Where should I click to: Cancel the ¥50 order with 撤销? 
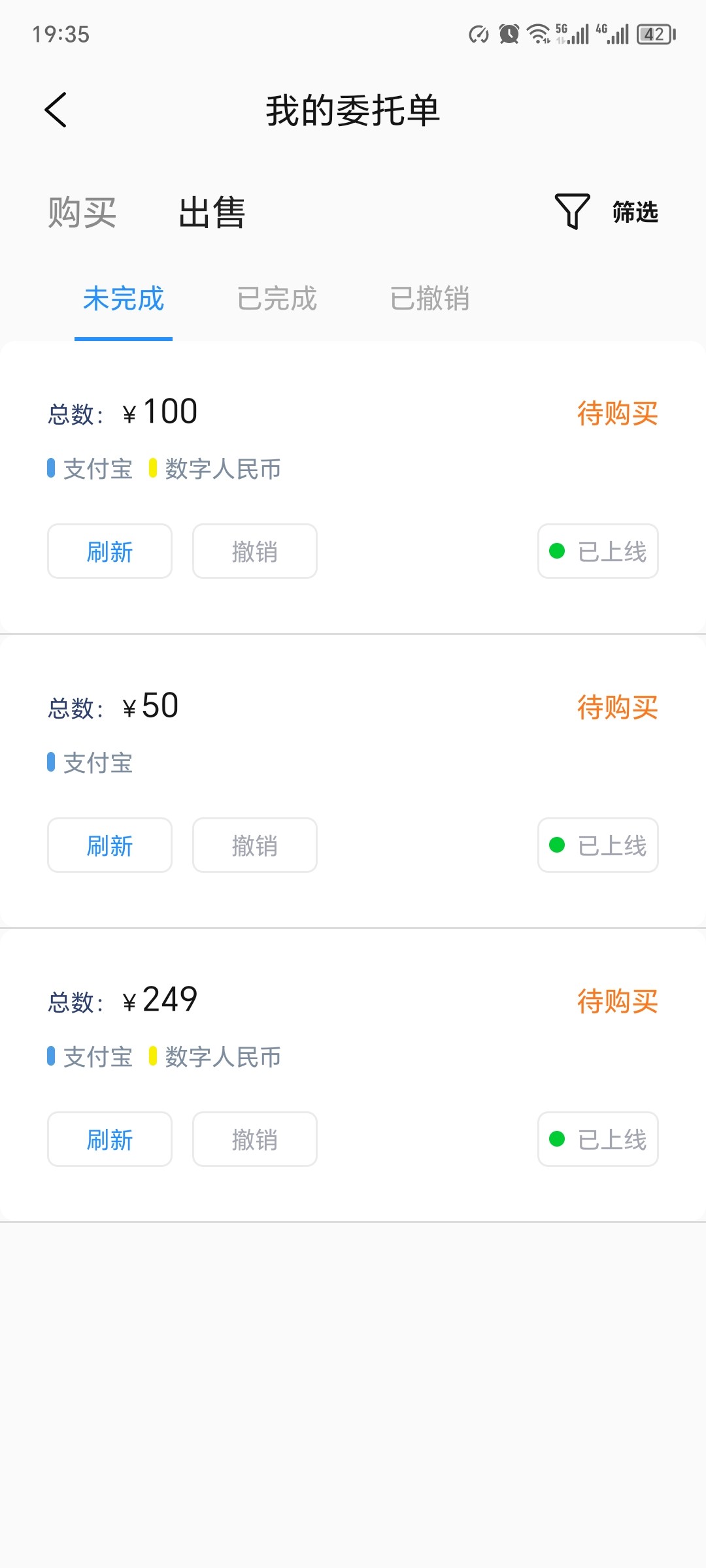(x=255, y=845)
